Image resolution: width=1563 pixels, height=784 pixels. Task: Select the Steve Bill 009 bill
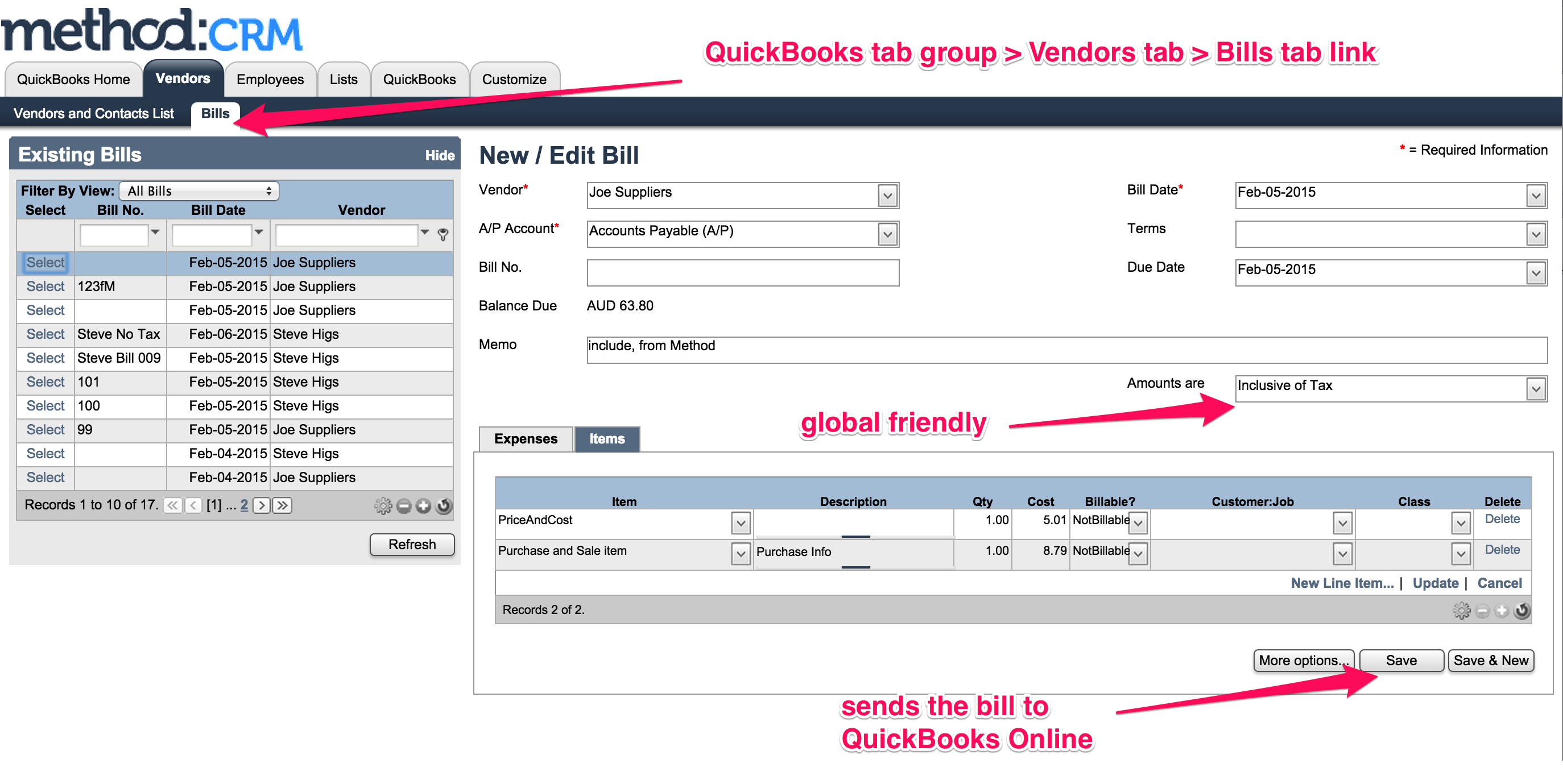pyautogui.click(x=45, y=358)
